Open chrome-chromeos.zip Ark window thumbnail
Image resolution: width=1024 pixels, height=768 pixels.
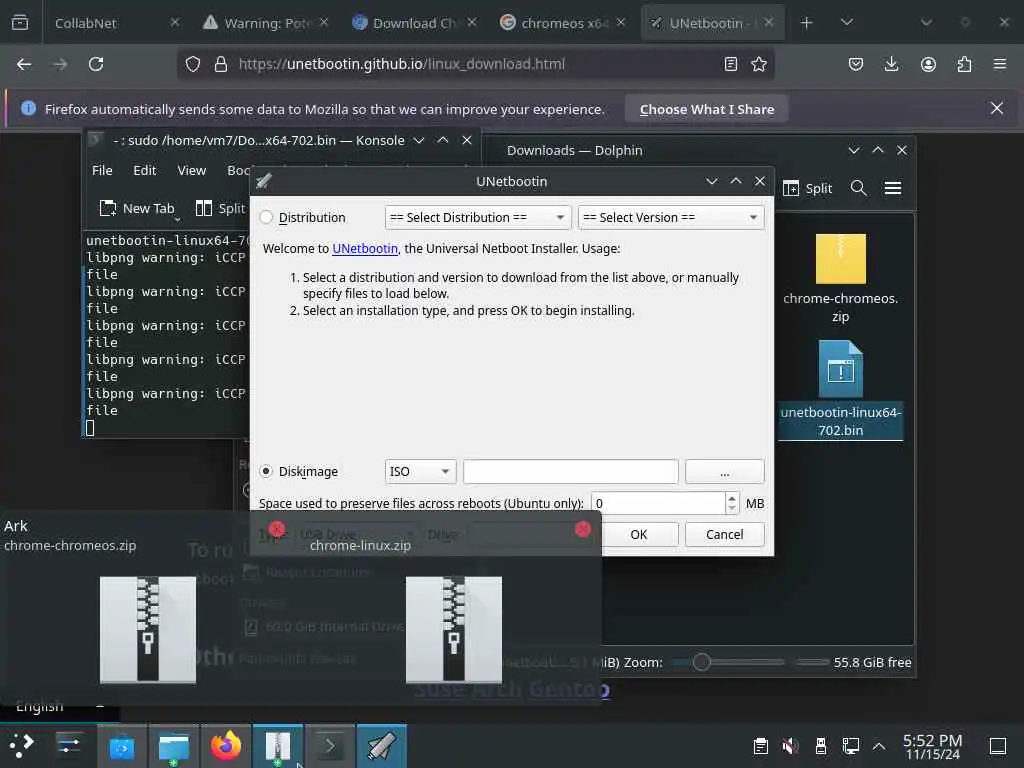tap(148, 630)
